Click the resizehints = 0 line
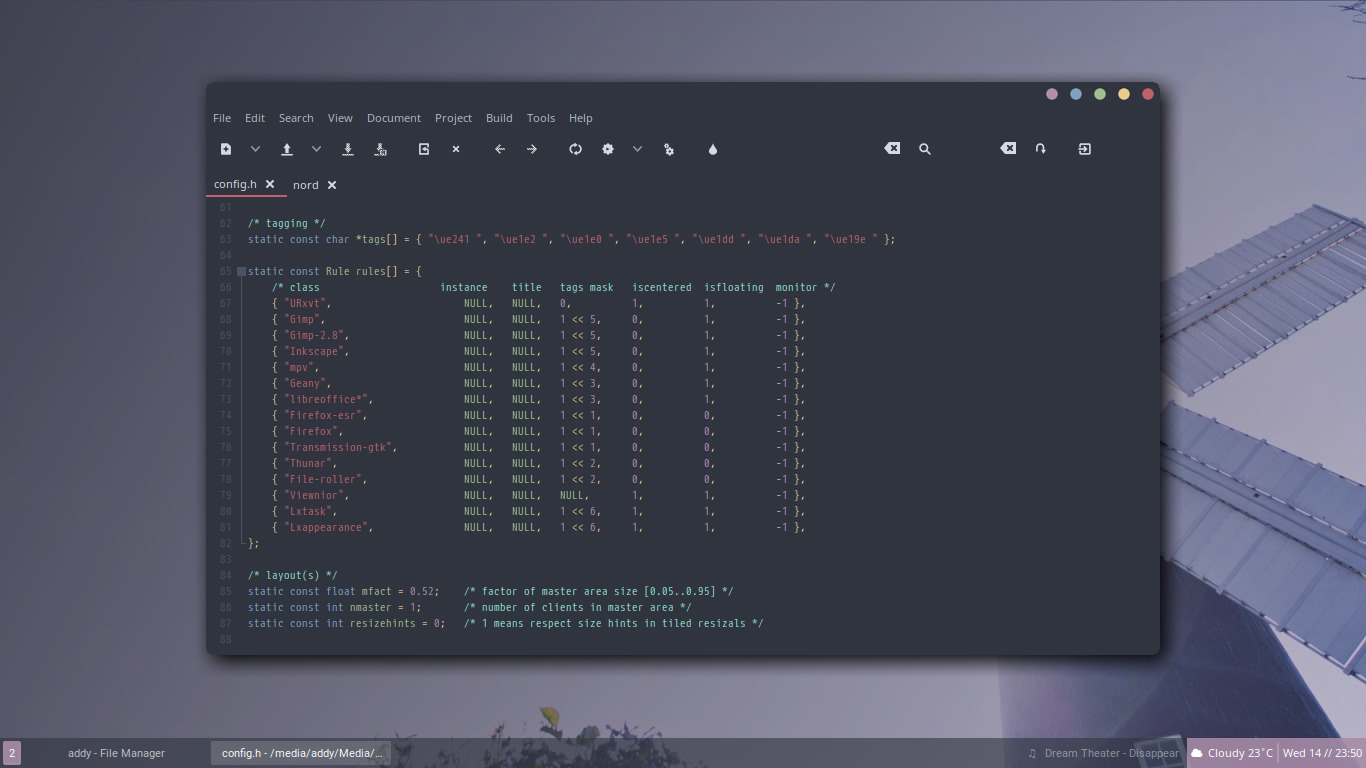This screenshot has height=768, width=1366. point(505,623)
